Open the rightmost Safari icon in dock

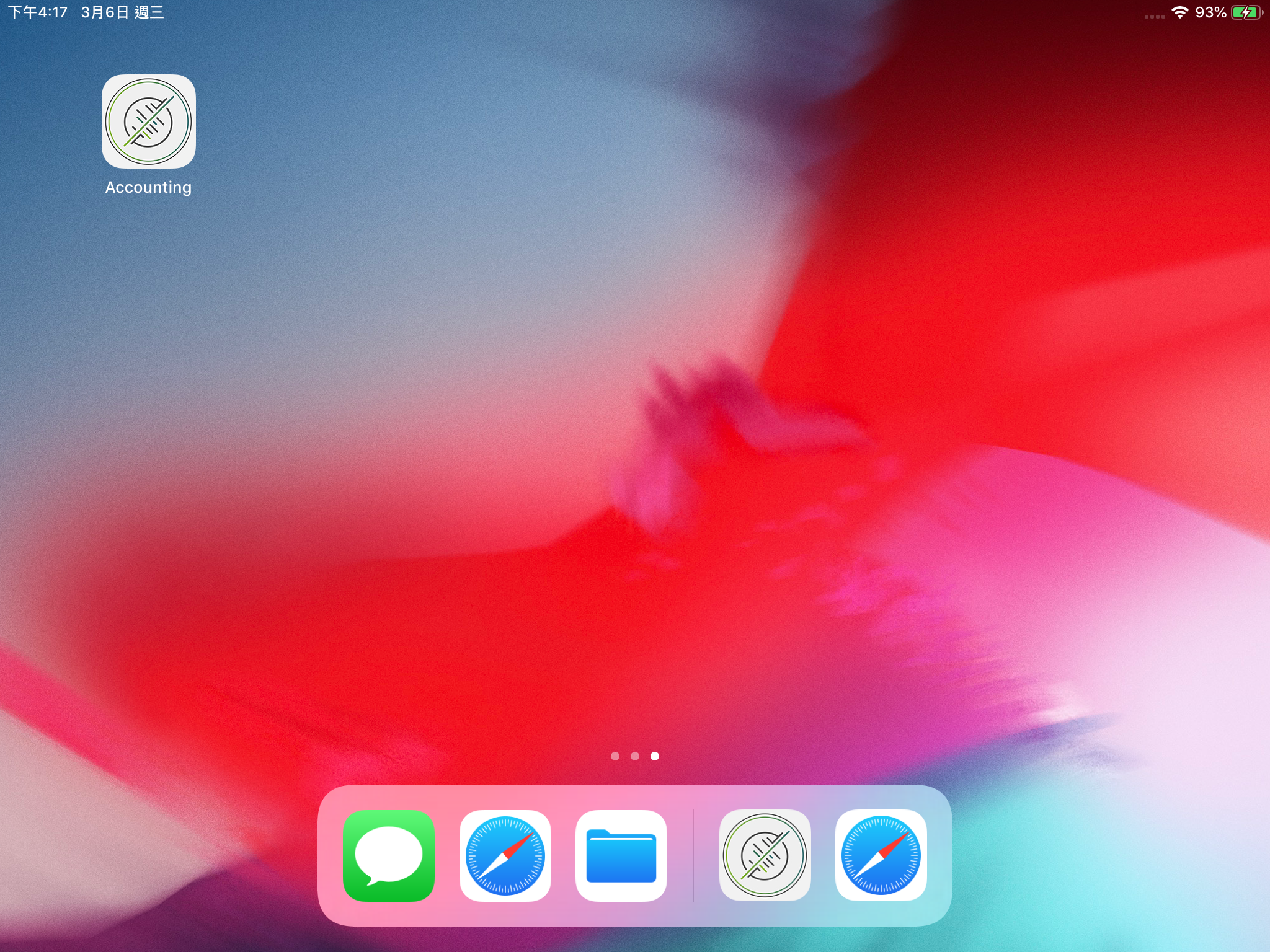[881, 855]
